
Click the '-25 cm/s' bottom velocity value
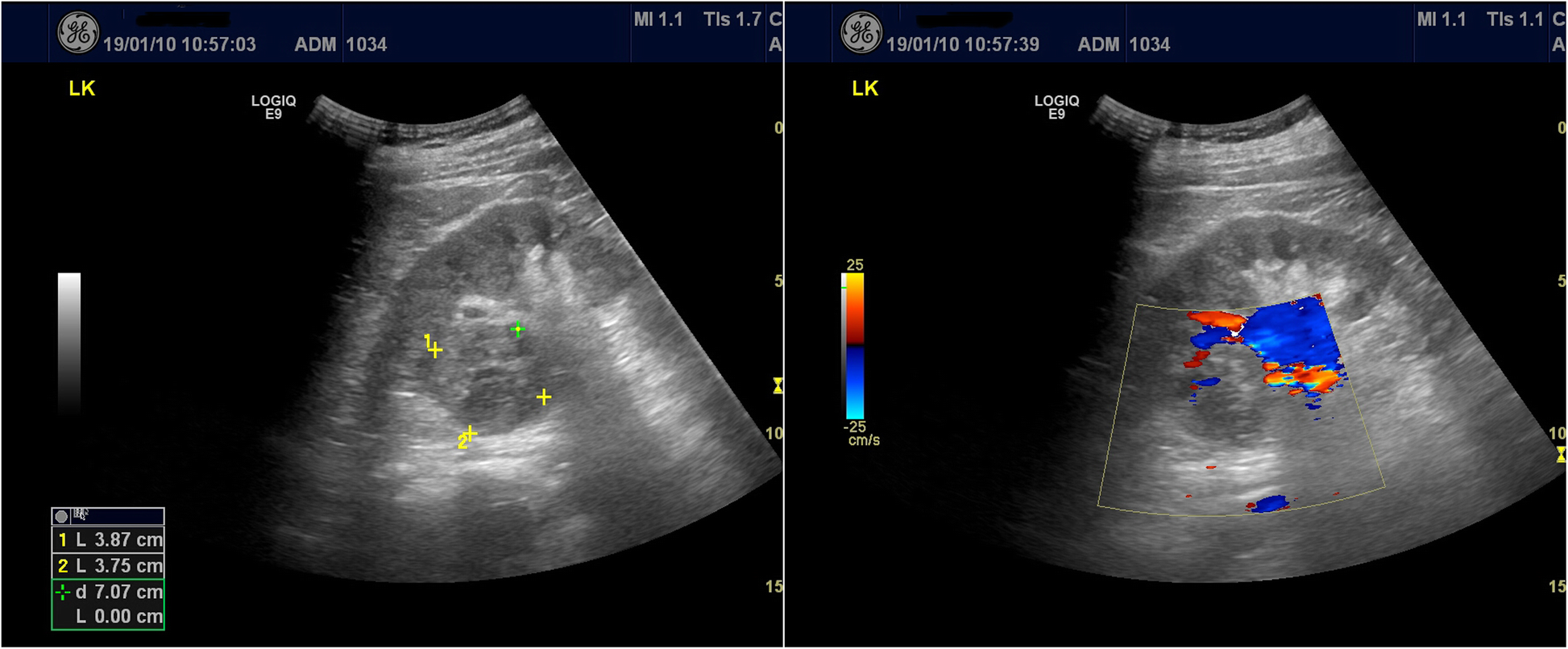[861, 434]
